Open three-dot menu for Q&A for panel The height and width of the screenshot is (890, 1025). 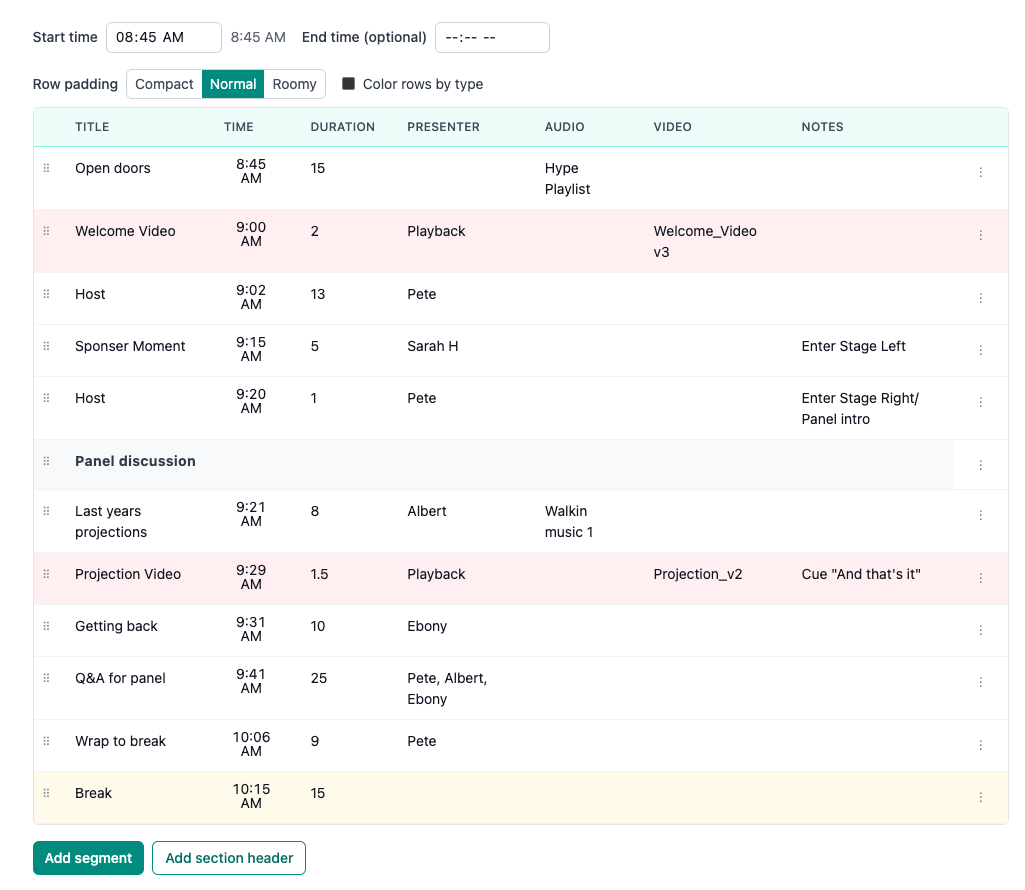point(981,682)
